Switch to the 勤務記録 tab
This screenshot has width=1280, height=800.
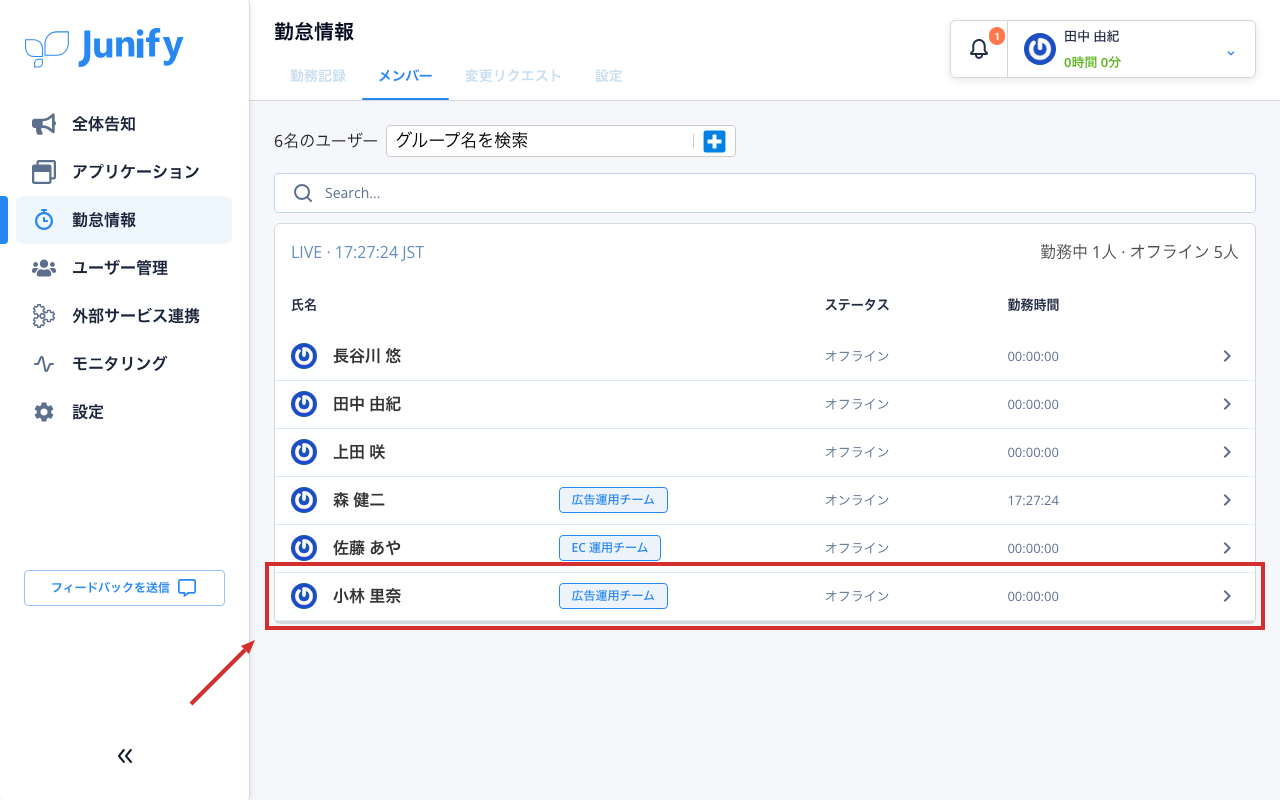pyautogui.click(x=318, y=76)
